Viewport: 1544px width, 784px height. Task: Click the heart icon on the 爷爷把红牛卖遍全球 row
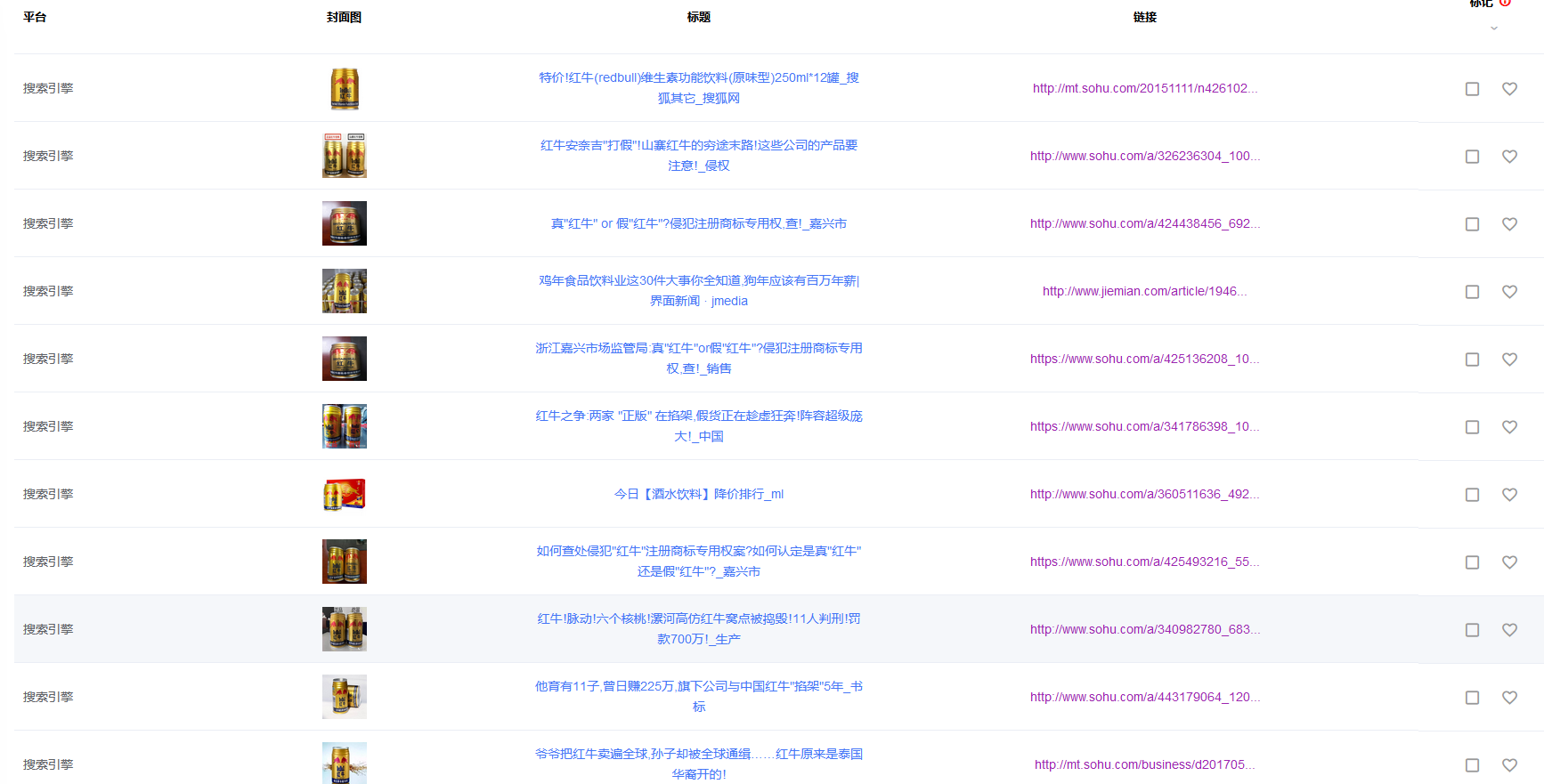coord(1509,765)
